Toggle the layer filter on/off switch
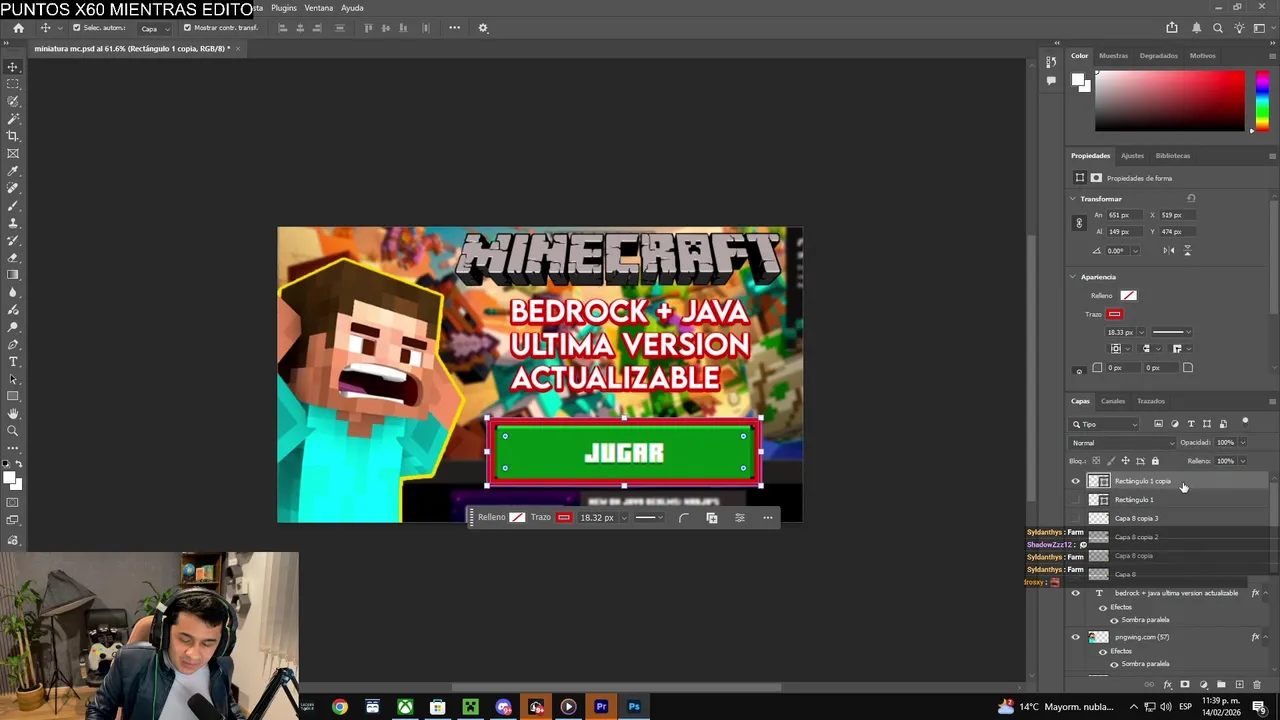The image size is (1280, 720). 1245,421
